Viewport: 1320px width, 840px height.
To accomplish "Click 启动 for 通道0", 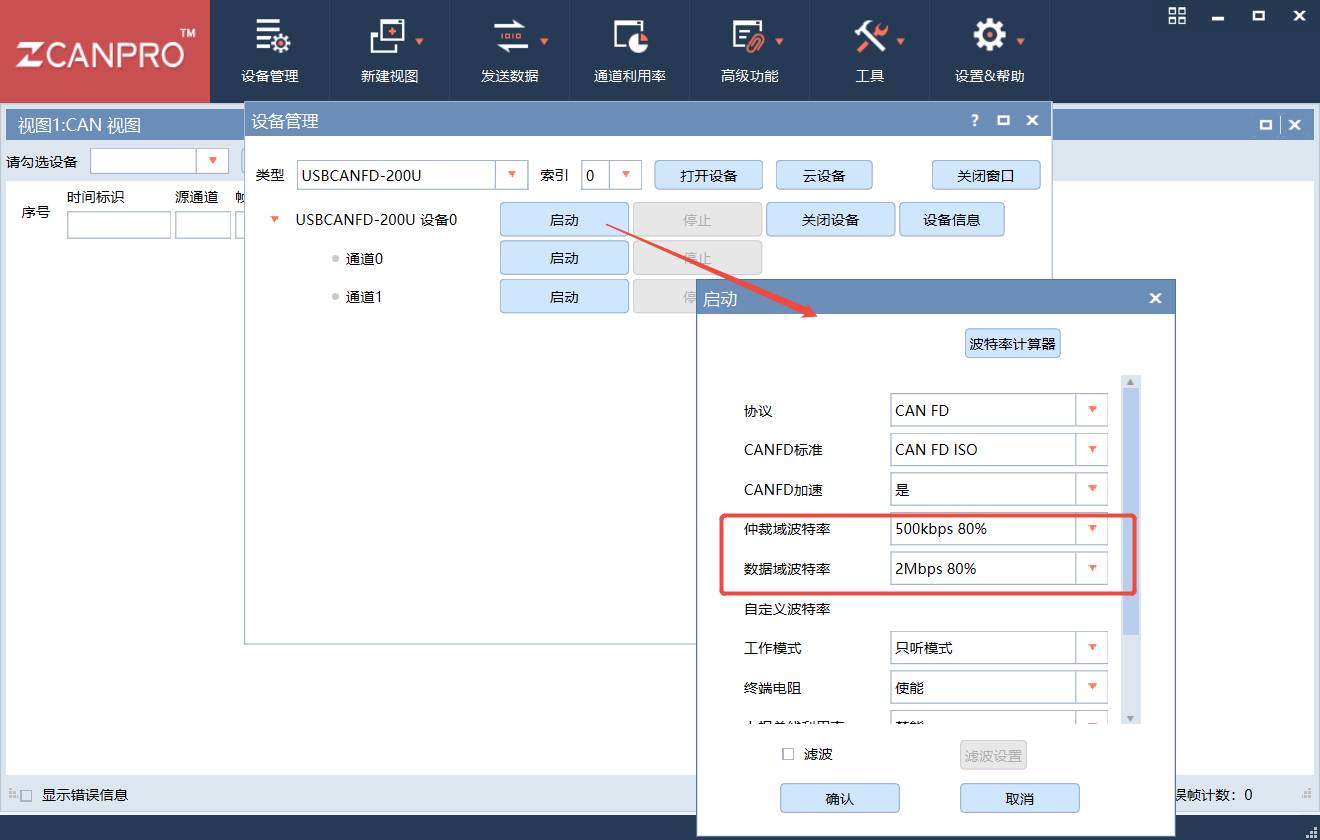I will (564, 258).
